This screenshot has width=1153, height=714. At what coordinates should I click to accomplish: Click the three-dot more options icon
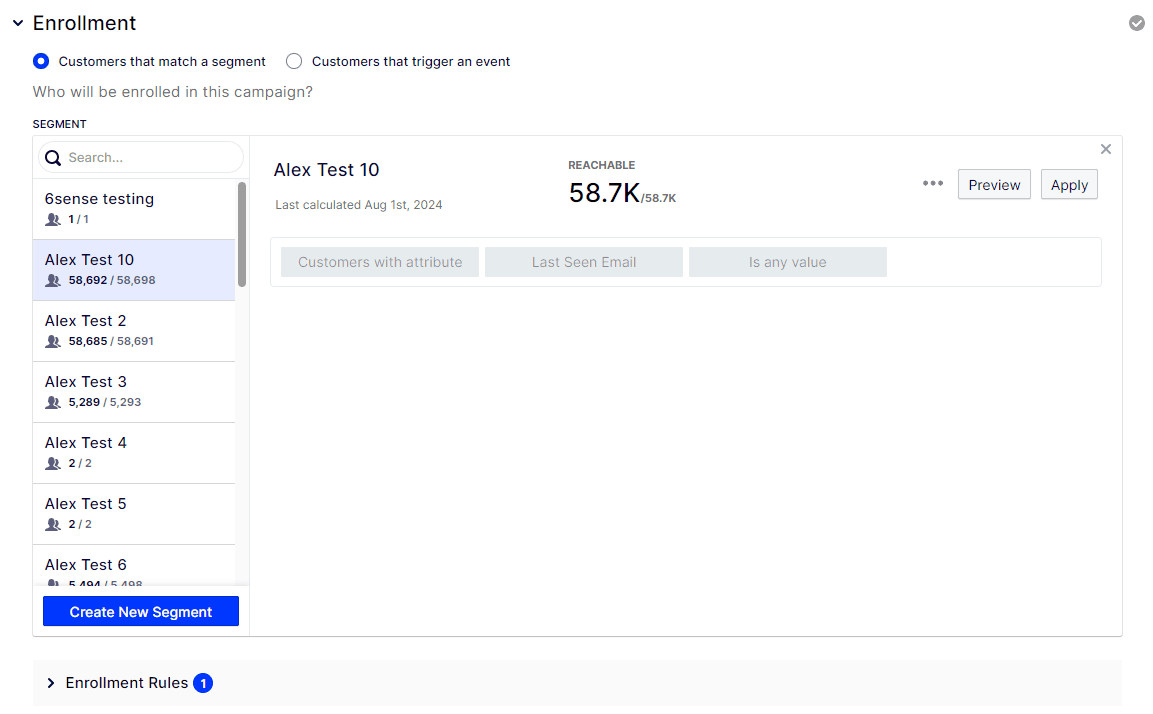pyautogui.click(x=932, y=184)
